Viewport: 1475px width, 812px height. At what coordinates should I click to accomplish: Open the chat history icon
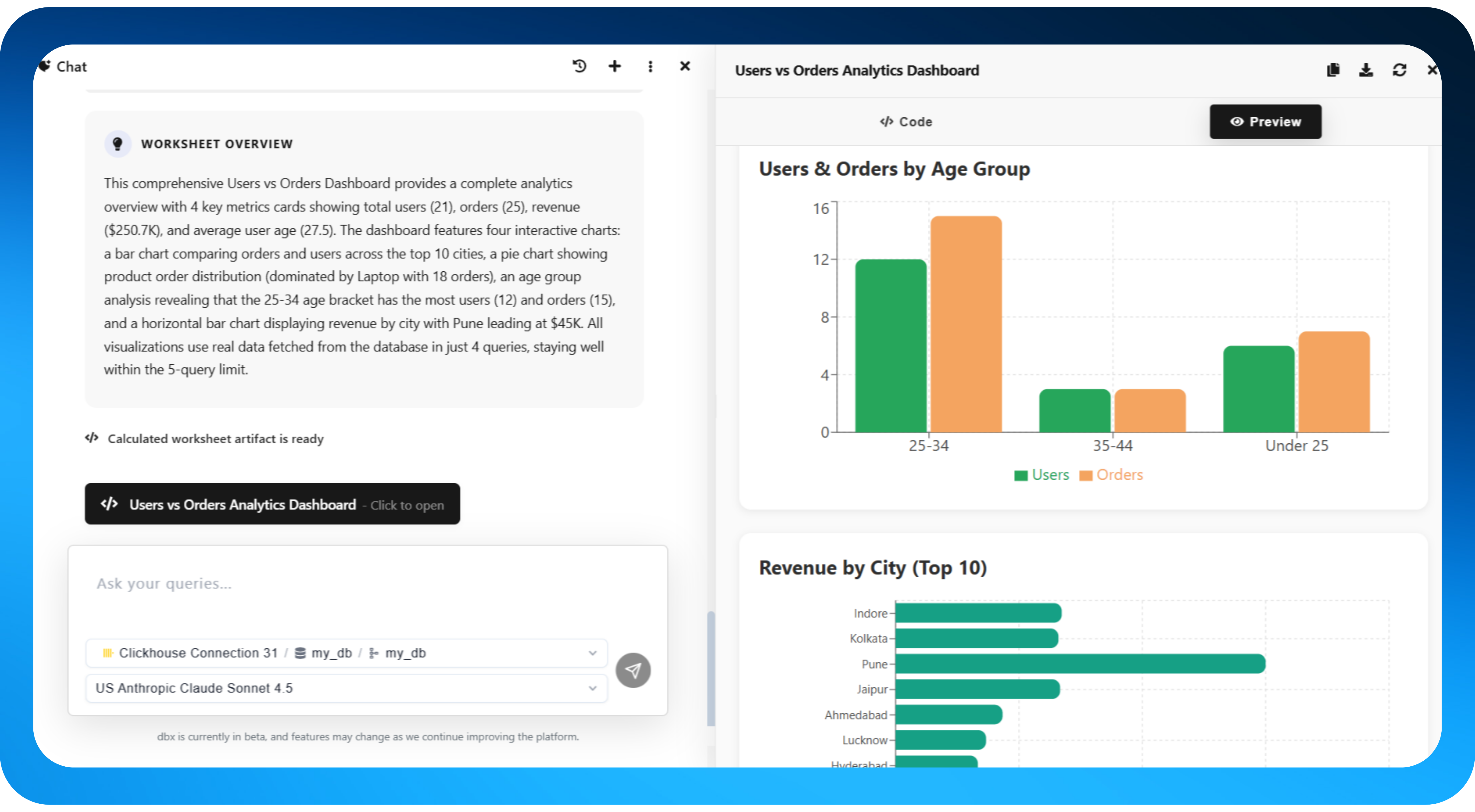579,66
